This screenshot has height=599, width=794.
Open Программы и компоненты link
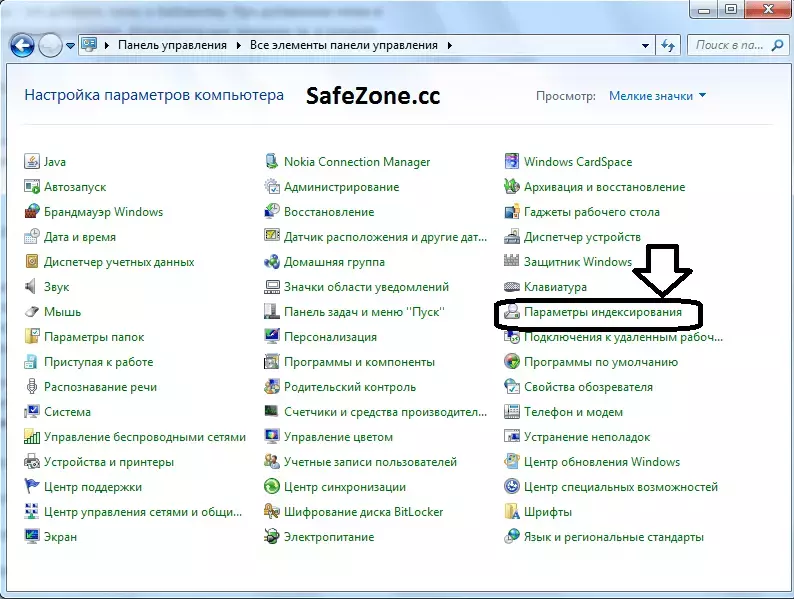click(x=360, y=362)
